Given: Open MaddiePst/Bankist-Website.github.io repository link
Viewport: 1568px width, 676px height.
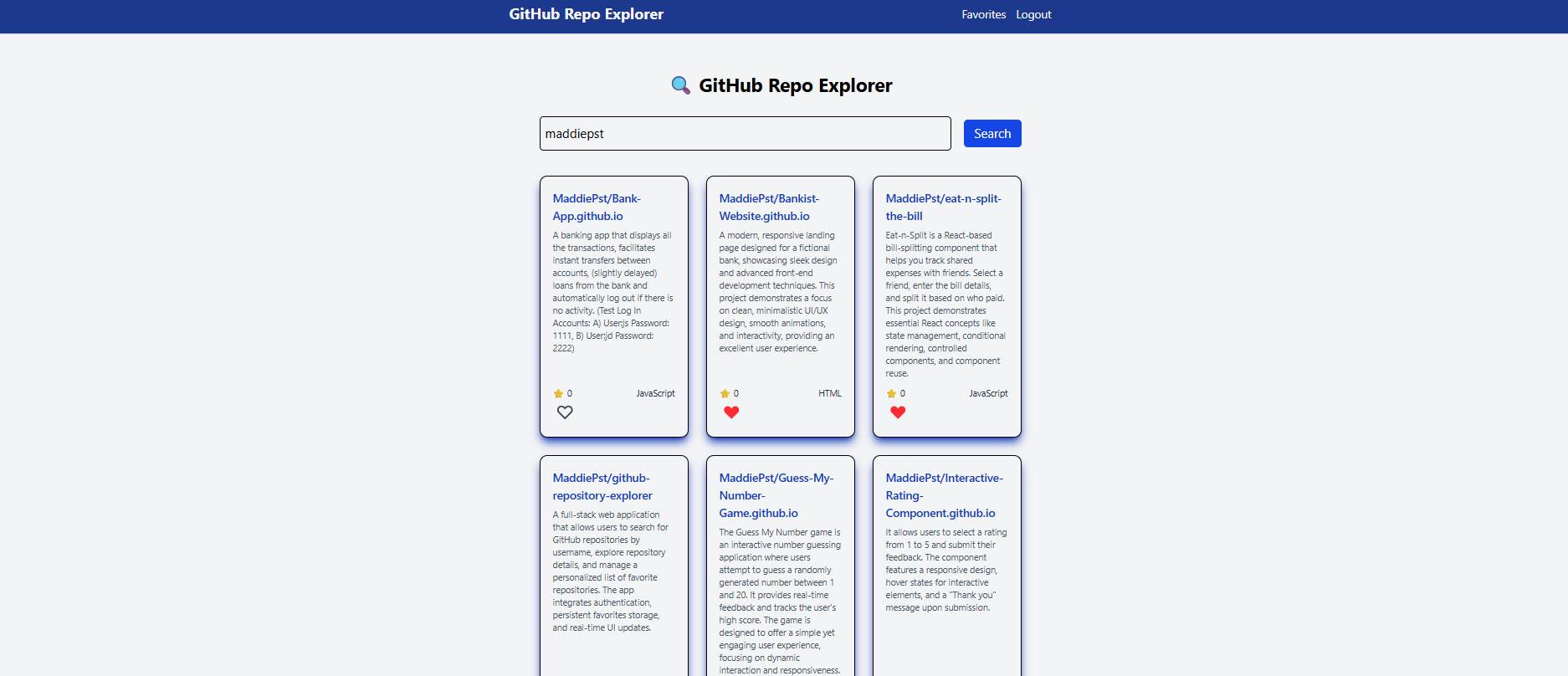Looking at the screenshot, I should pyautogui.click(x=769, y=207).
